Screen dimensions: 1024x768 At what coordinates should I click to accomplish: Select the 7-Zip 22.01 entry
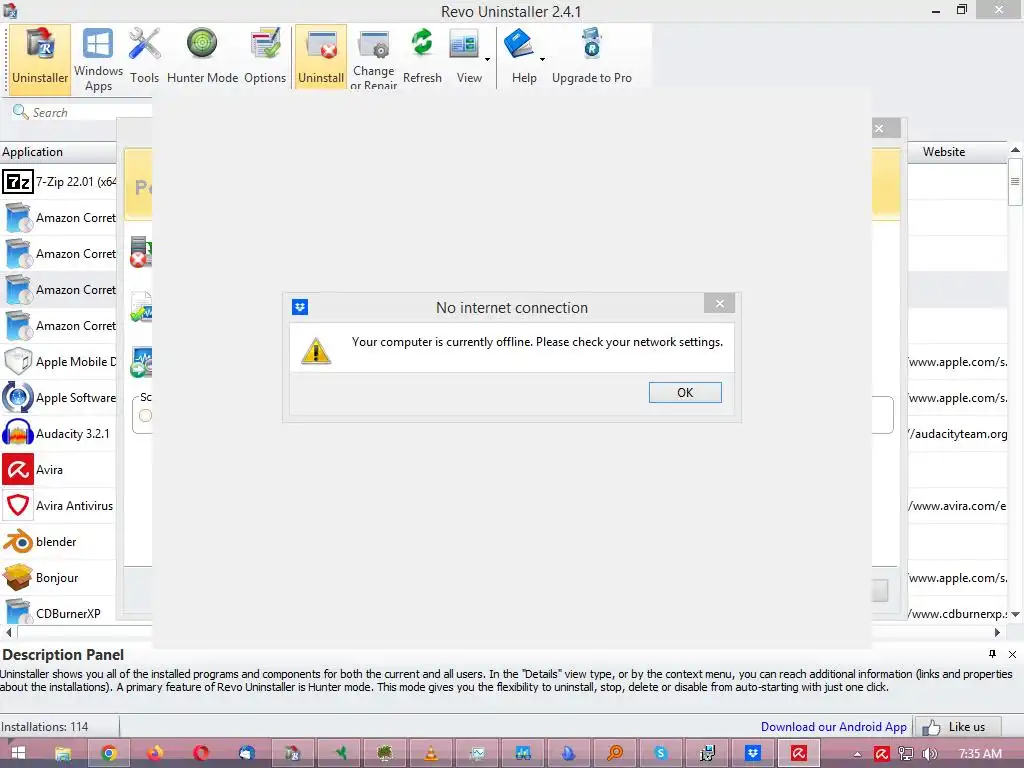click(59, 182)
